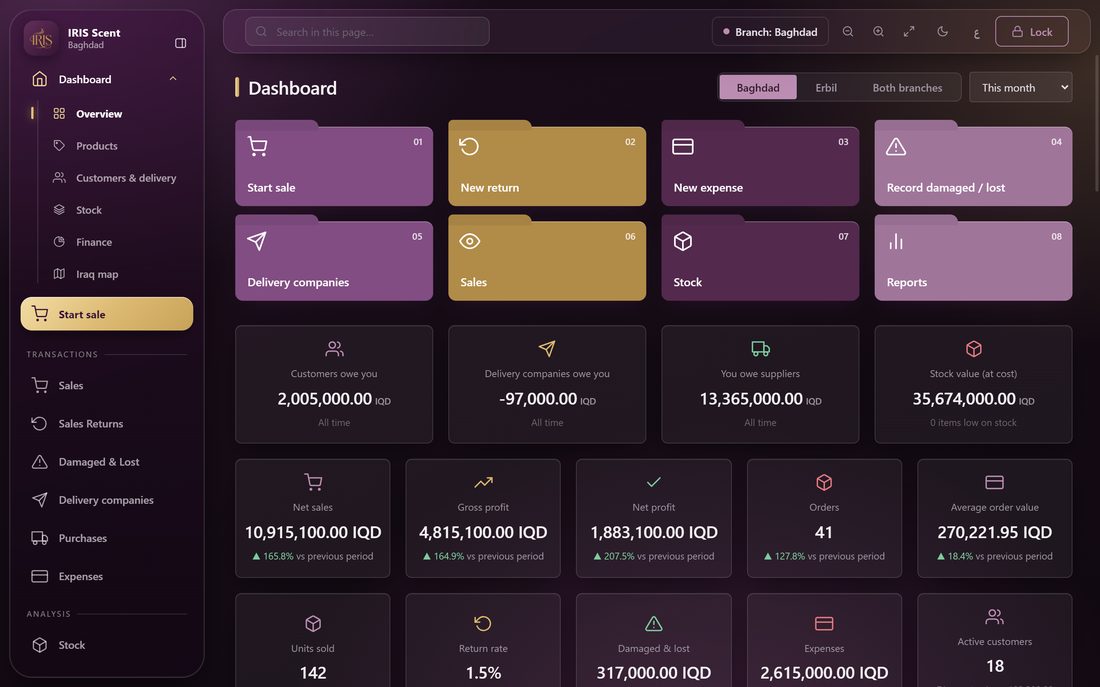Viewport: 1100px width, 687px height.
Task: Collapse the Dashboard menu chevron
Action: 173,79
